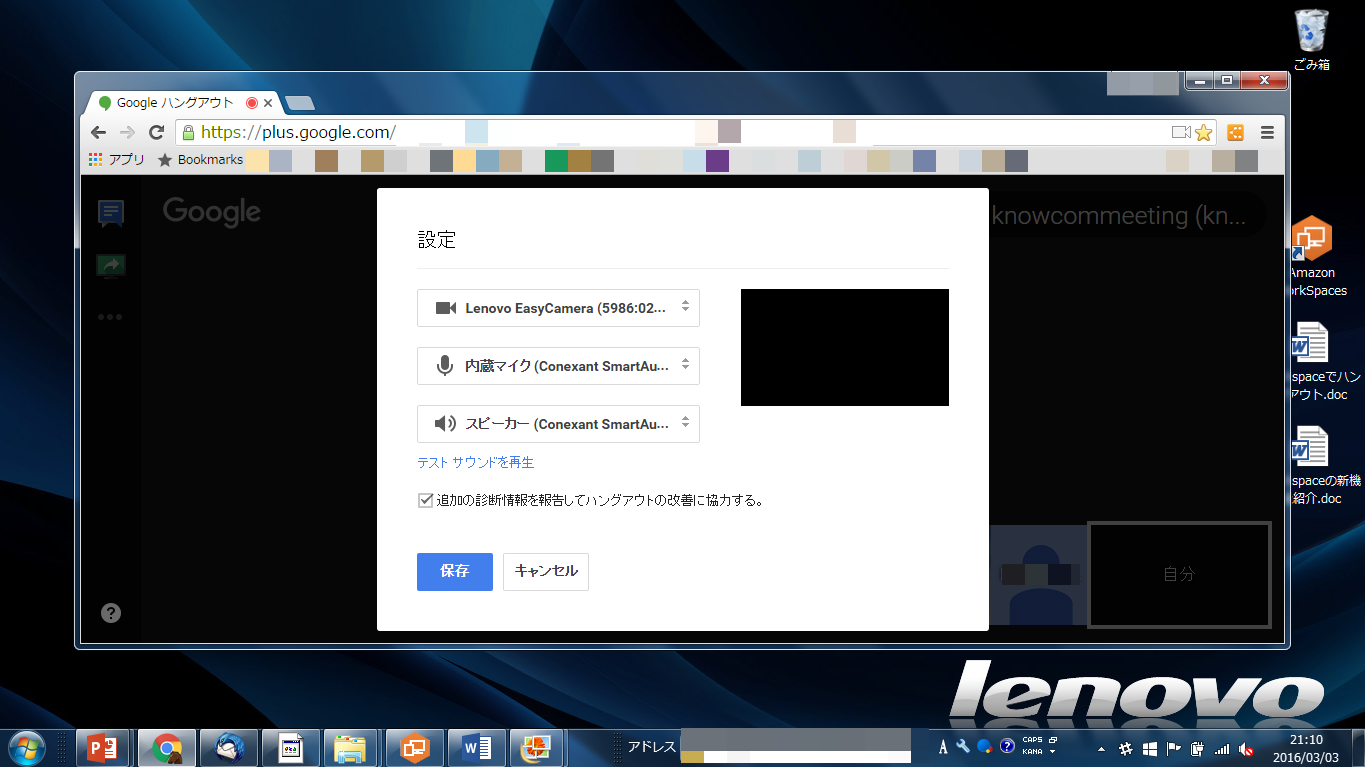
Task: Click the help question mark icon in Hangouts
Action: coord(111,613)
